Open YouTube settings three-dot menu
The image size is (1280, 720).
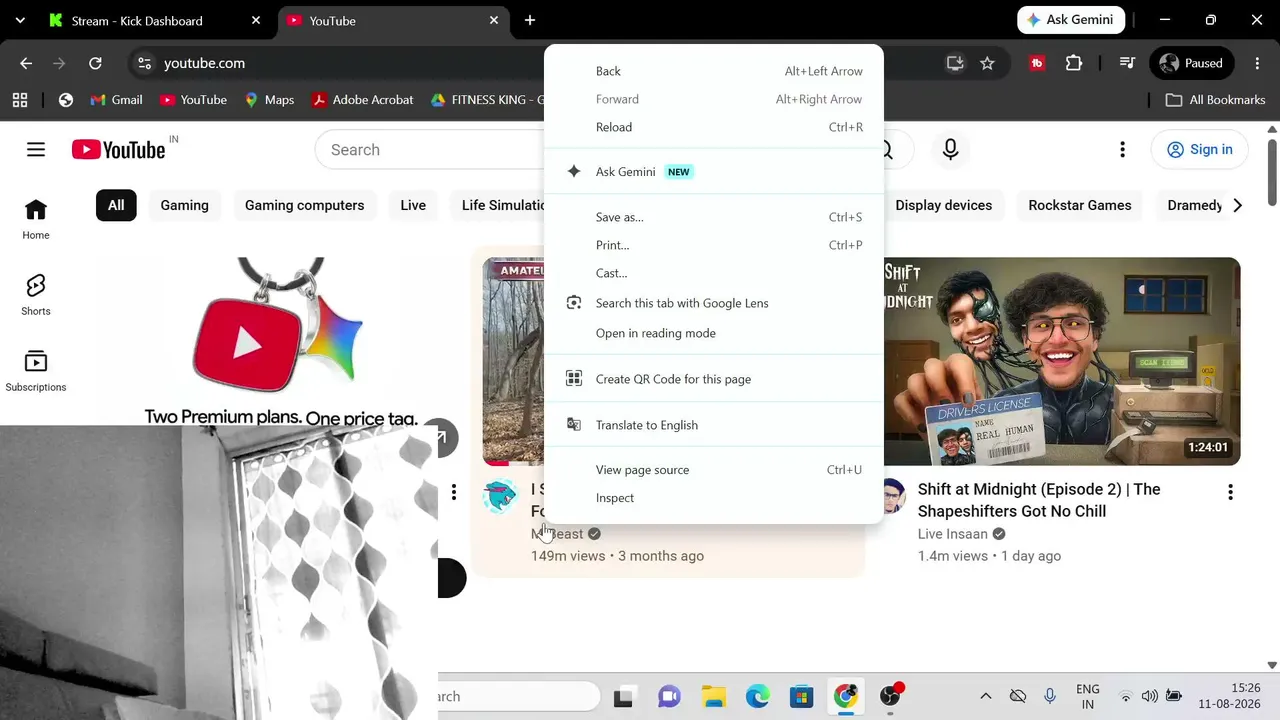pos(1122,150)
